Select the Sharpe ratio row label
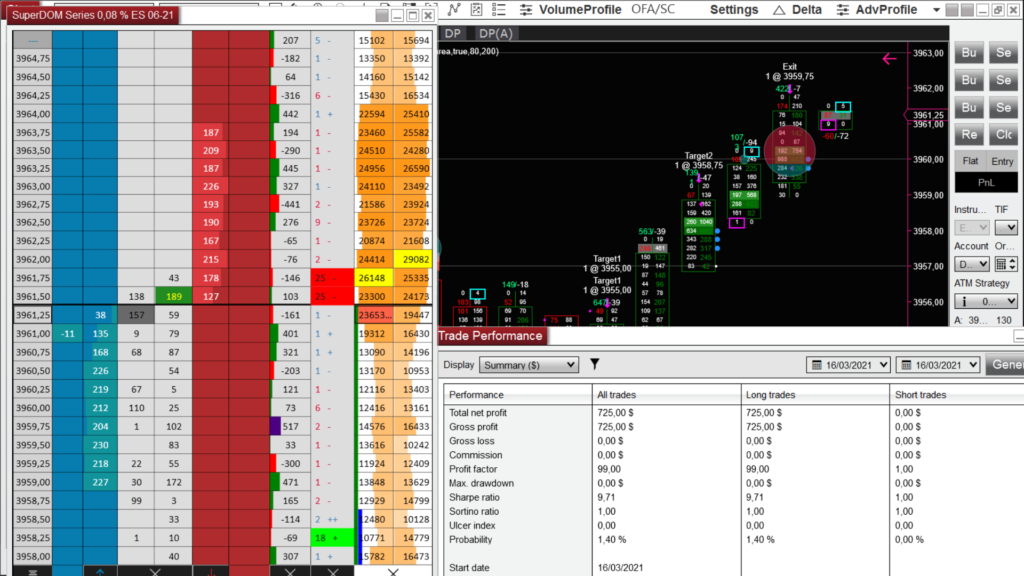 click(474, 498)
